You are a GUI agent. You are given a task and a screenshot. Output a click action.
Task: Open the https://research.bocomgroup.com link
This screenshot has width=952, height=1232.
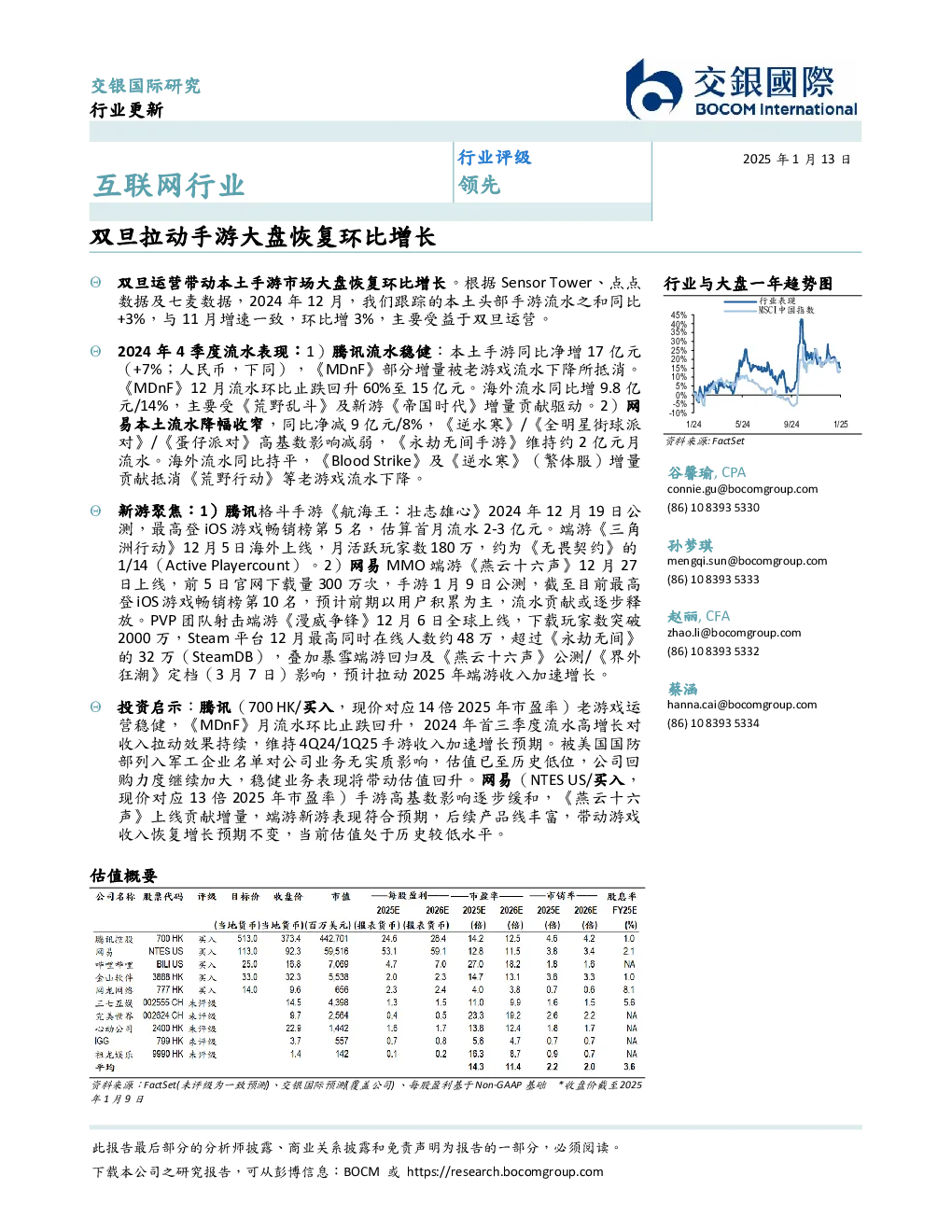[x=505, y=1171]
